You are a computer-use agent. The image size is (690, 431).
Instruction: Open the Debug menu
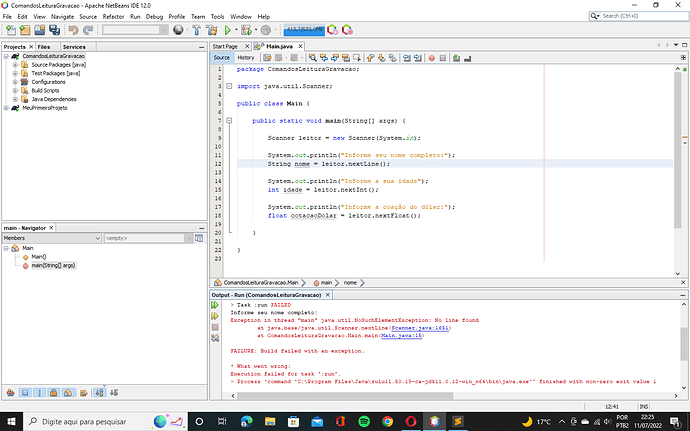click(154, 17)
